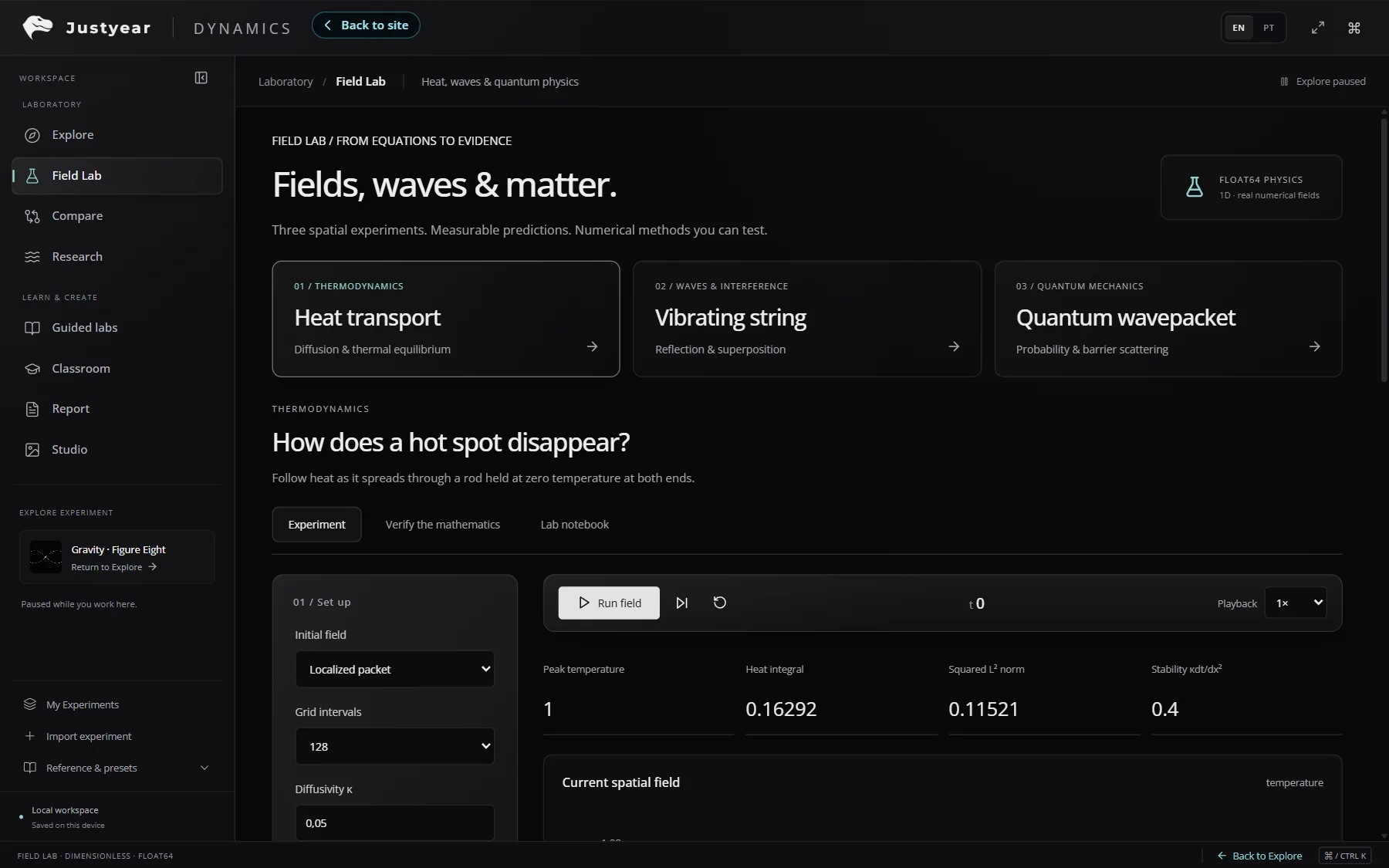
Task: Click the Squared L² norm value 0.11521
Action: tap(984, 709)
